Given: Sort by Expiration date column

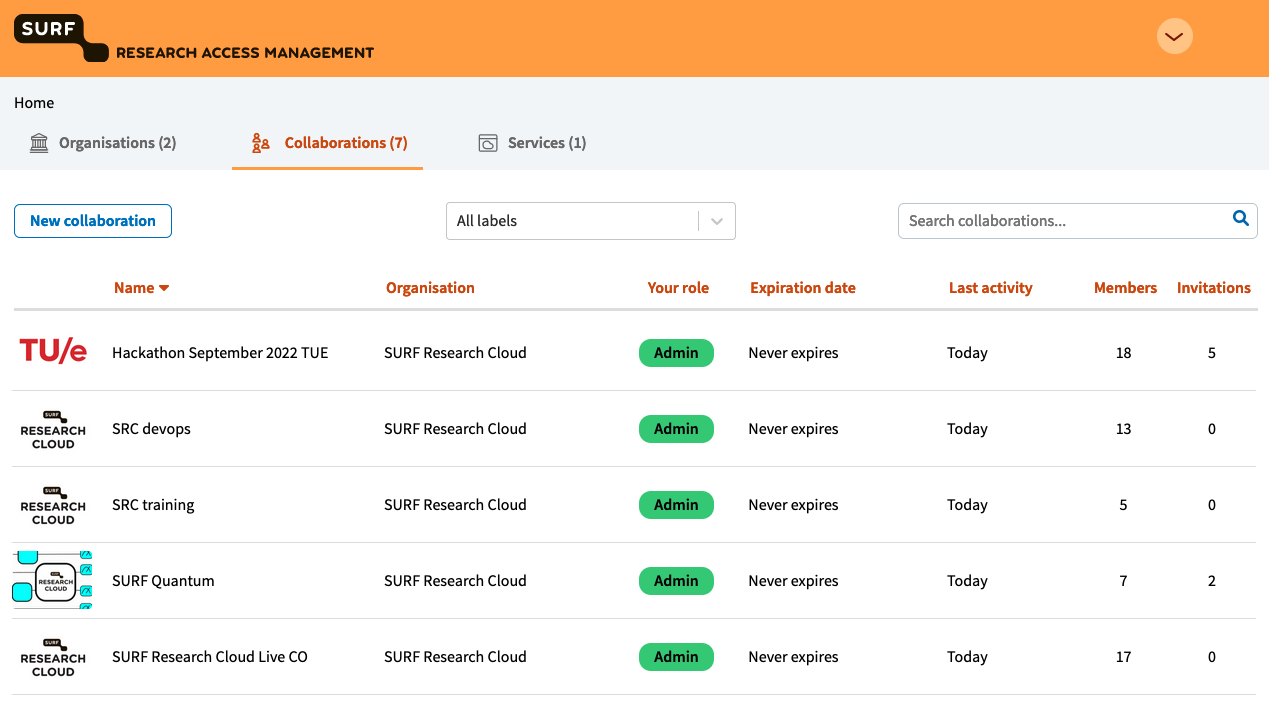Looking at the screenshot, I should tap(803, 288).
